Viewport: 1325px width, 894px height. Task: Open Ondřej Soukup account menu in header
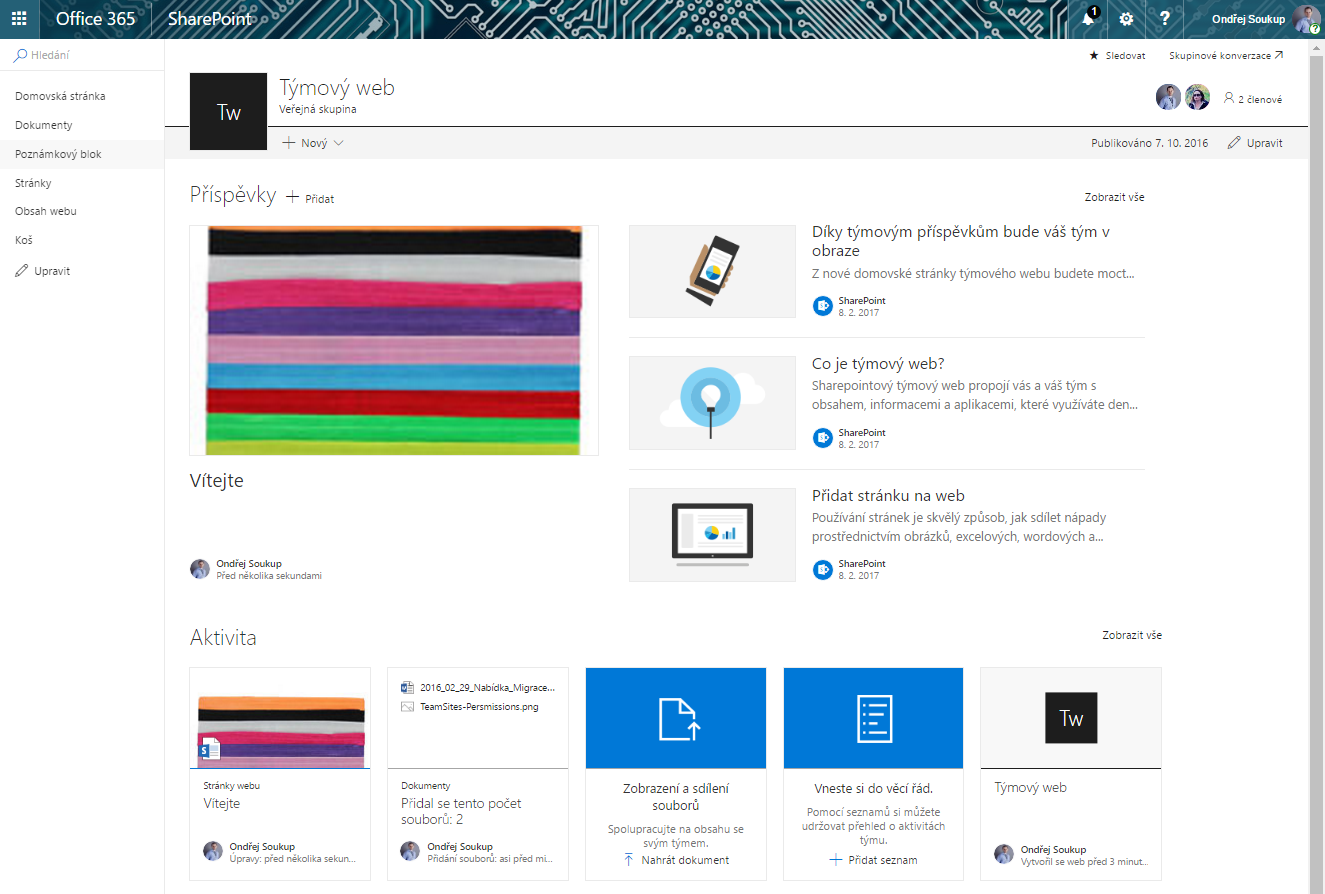click(x=1263, y=19)
